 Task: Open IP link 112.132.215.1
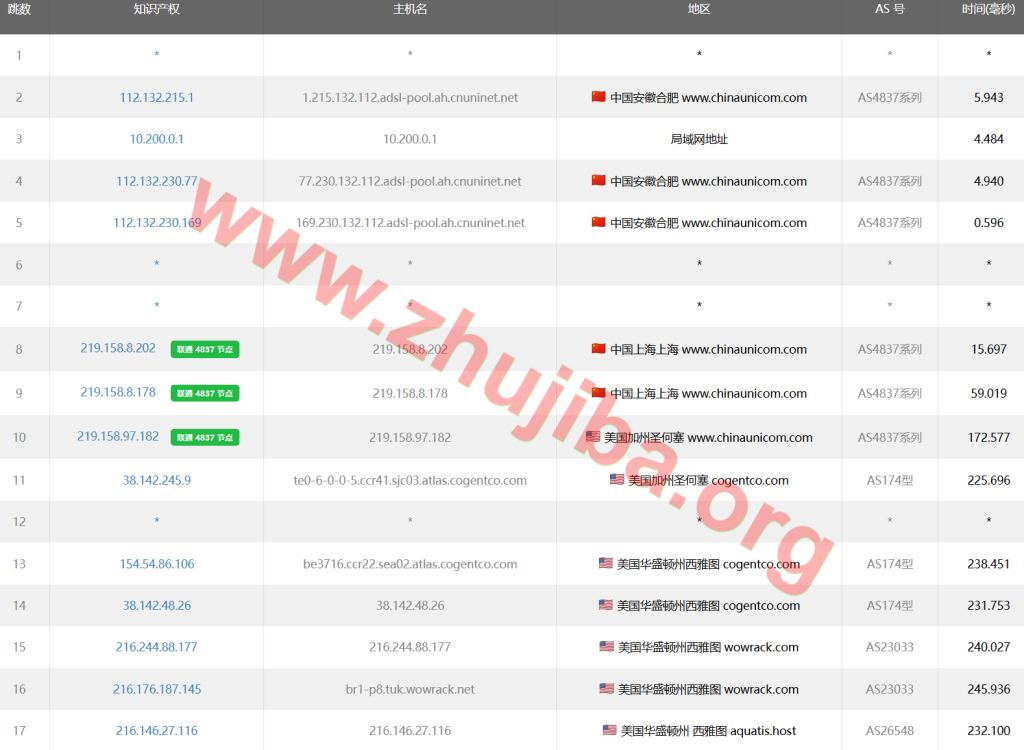coord(157,98)
